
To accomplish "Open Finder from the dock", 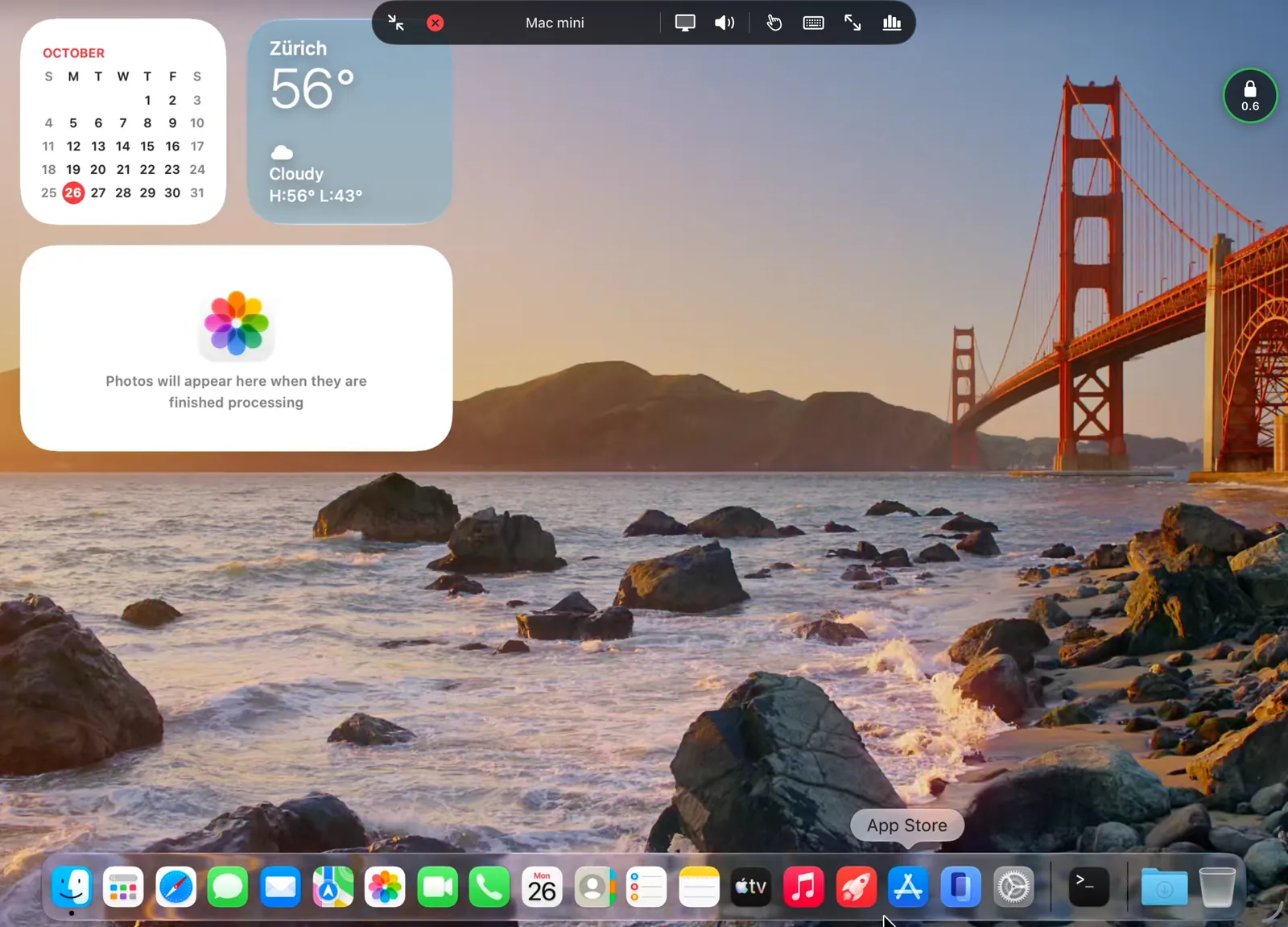I will 71,887.
